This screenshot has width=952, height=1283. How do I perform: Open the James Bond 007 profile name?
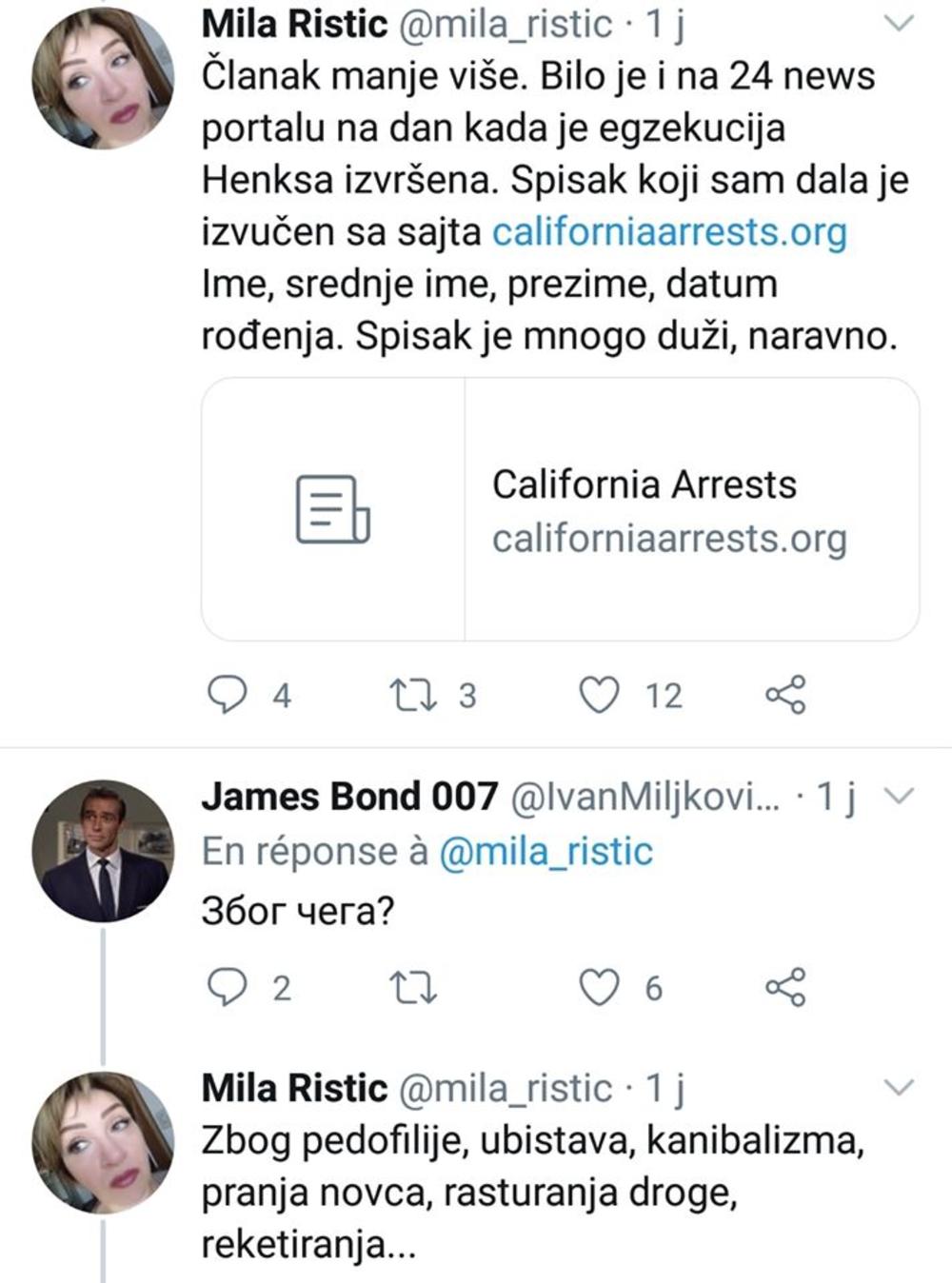(x=349, y=797)
